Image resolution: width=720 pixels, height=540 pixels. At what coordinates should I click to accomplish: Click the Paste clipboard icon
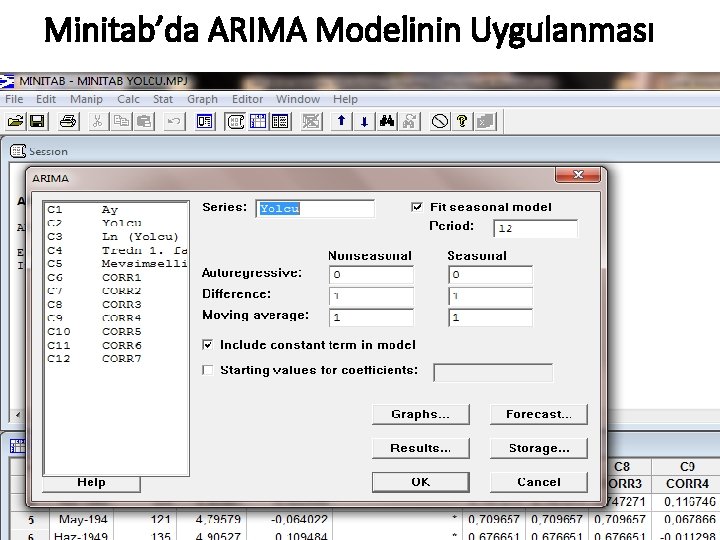click(x=144, y=121)
